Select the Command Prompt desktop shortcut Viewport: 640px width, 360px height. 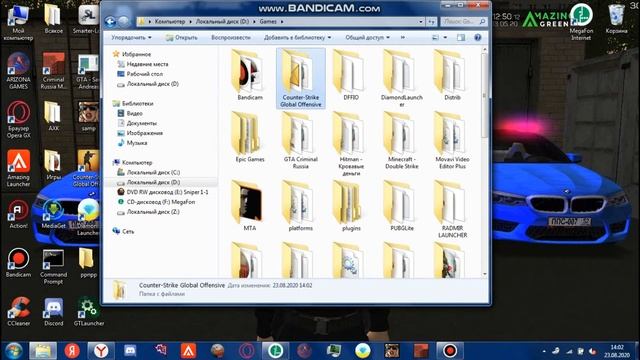pos(53,267)
